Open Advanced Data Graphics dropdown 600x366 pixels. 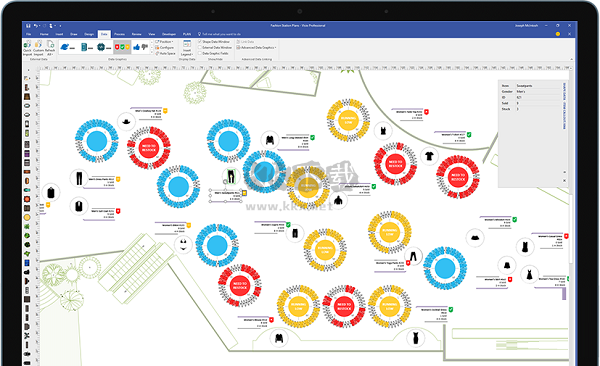[x=256, y=47]
